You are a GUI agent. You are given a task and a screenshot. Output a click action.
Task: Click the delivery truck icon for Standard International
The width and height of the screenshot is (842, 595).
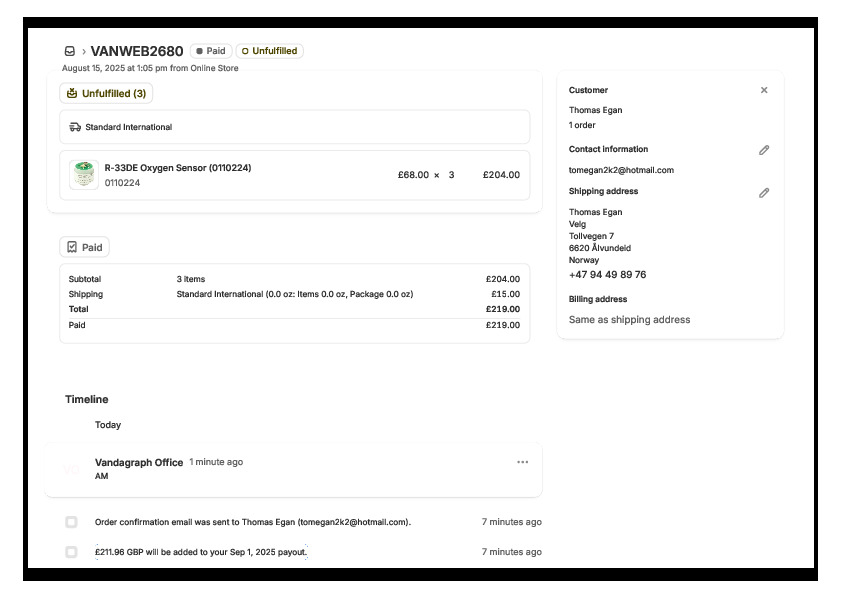point(75,127)
